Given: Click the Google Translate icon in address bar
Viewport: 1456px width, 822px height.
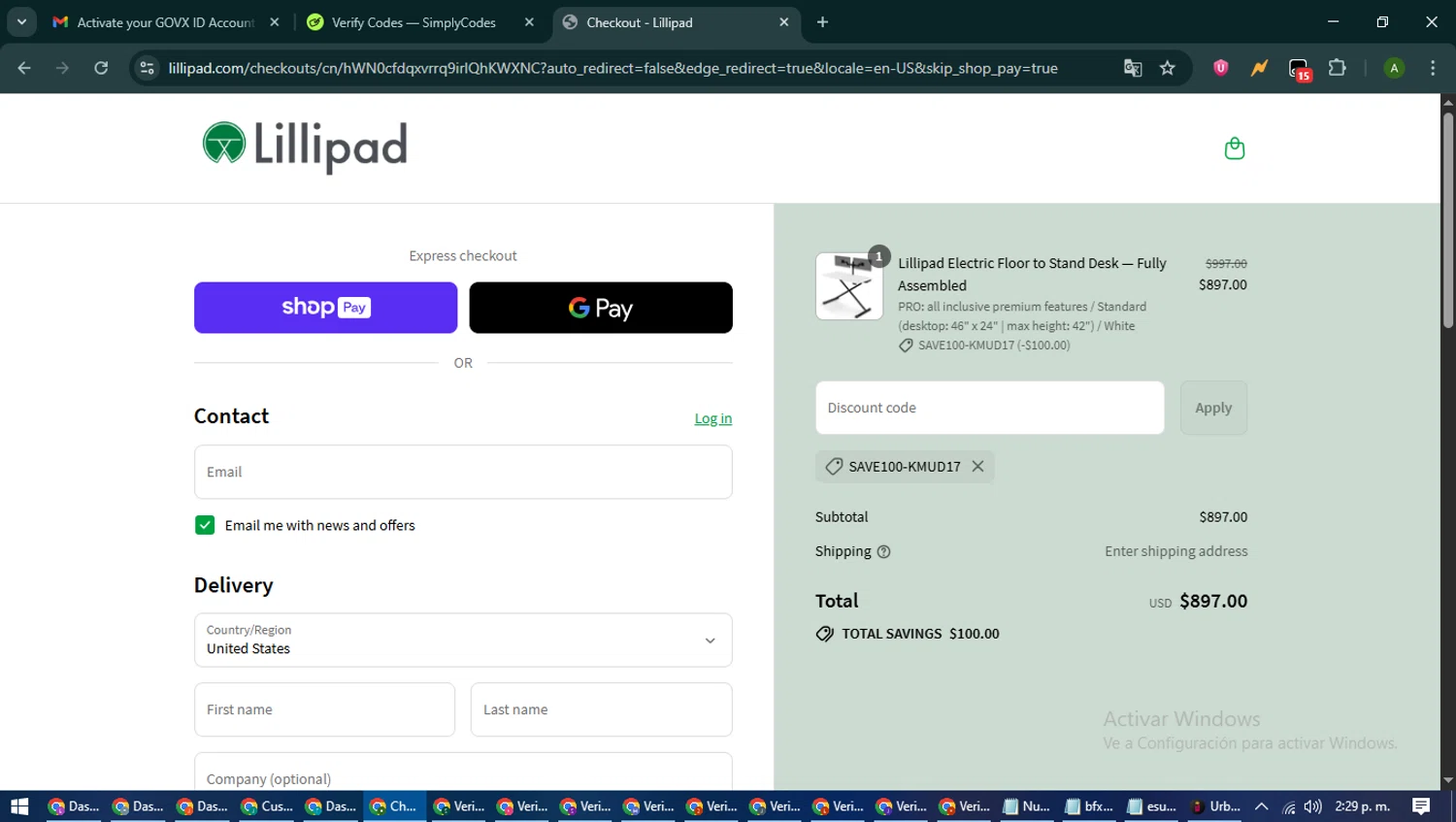Looking at the screenshot, I should (x=1132, y=68).
